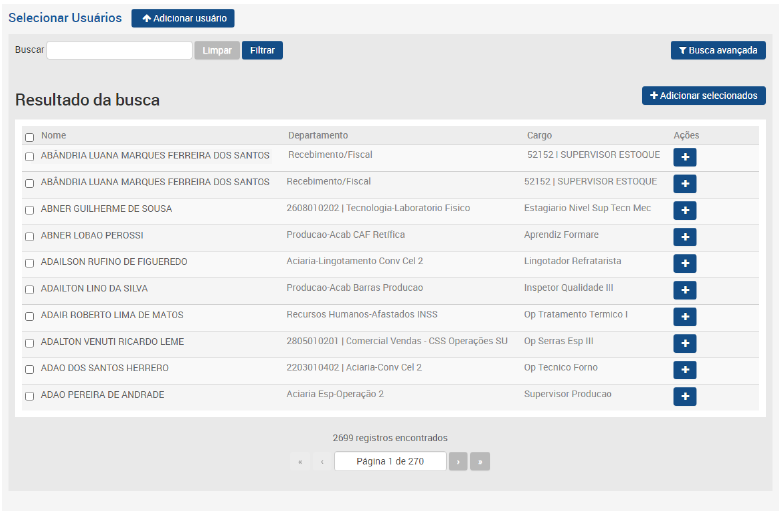Go to next page of results
The width and height of the screenshot is (780, 513).
[458, 462]
